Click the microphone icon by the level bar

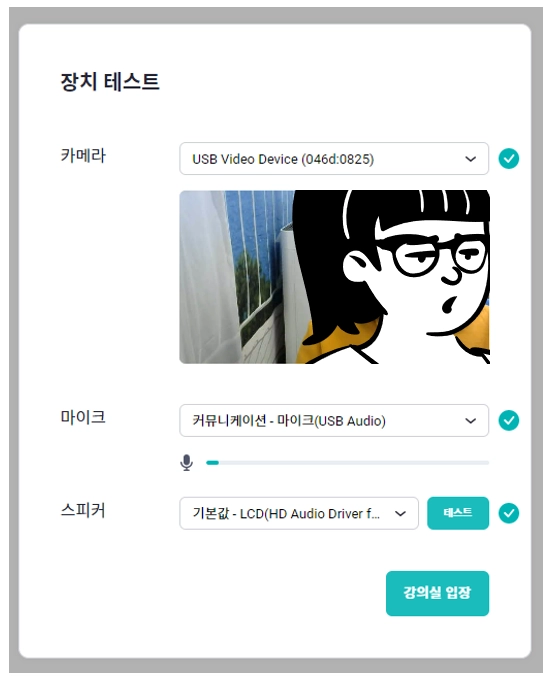click(186, 462)
